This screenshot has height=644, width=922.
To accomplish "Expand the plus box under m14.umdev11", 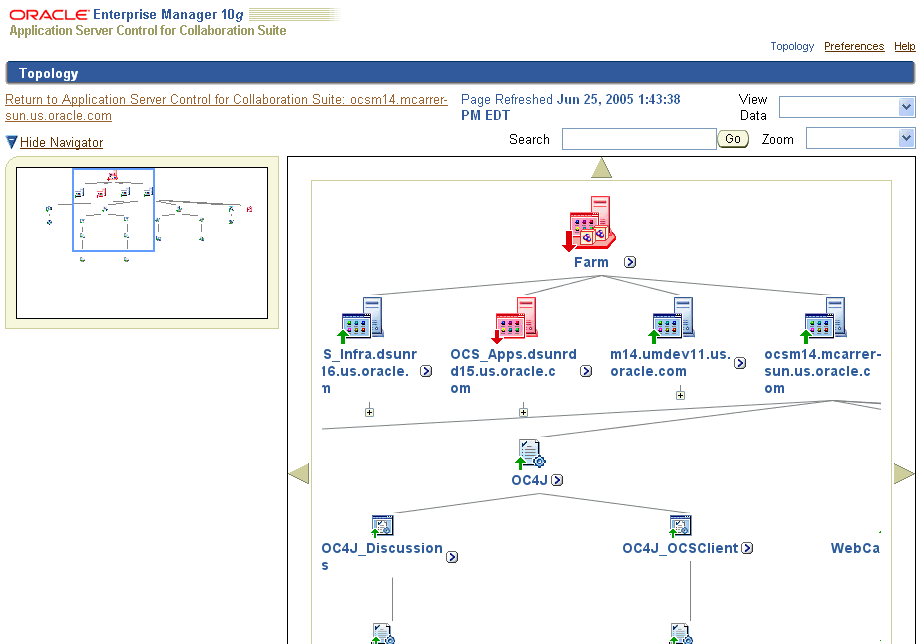I will [680, 393].
